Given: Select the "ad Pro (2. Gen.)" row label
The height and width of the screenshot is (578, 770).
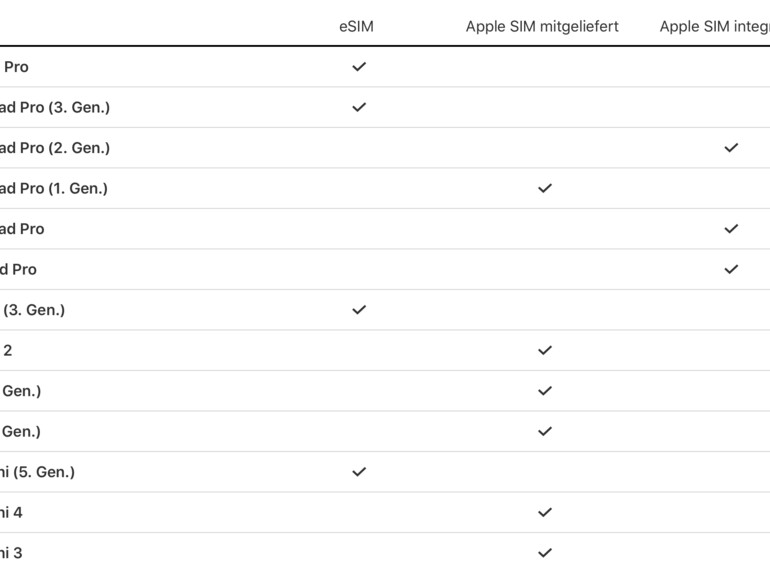Looking at the screenshot, I should click(54, 148).
